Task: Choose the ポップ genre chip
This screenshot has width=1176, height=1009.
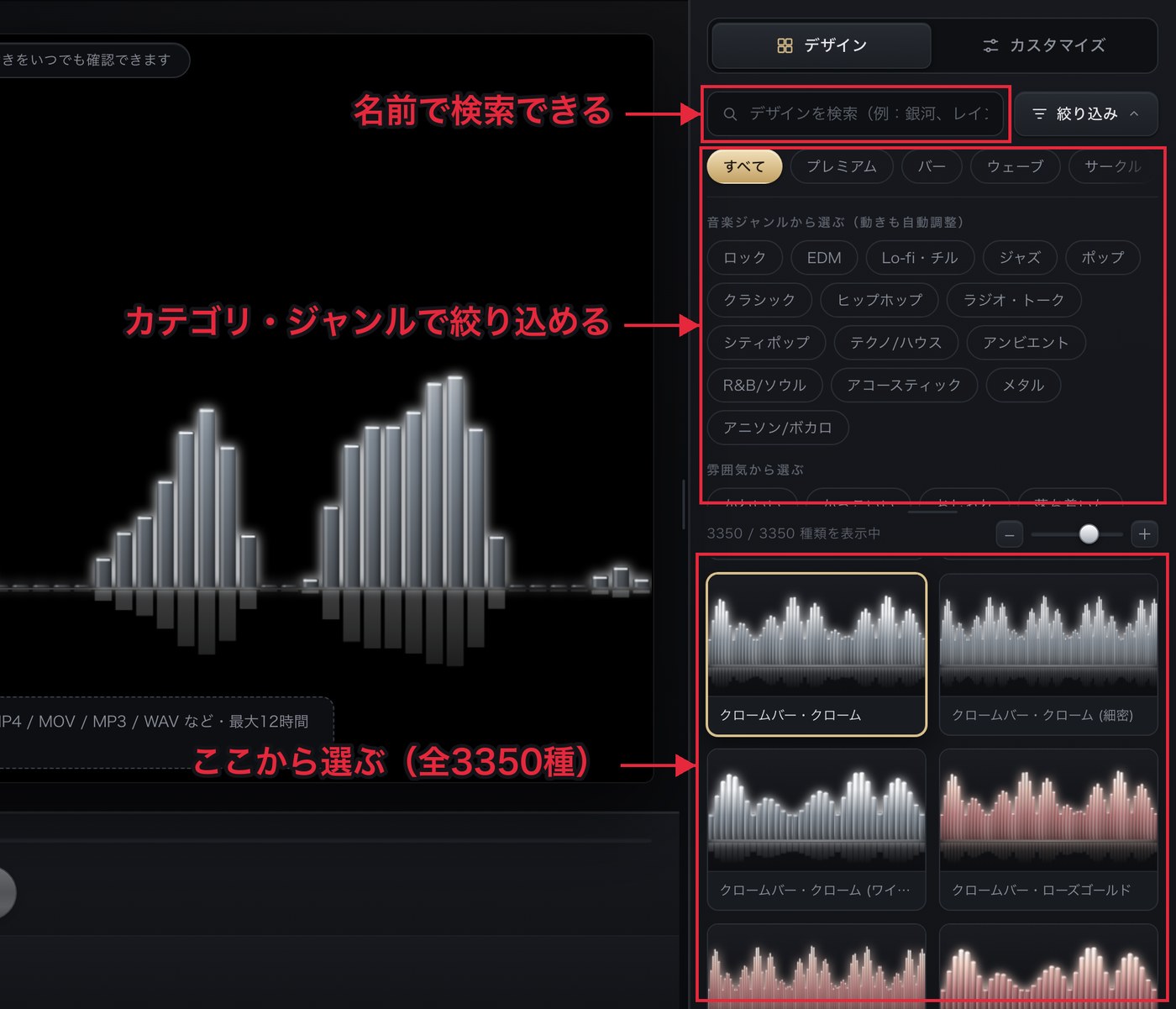Action: [1103, 257]
